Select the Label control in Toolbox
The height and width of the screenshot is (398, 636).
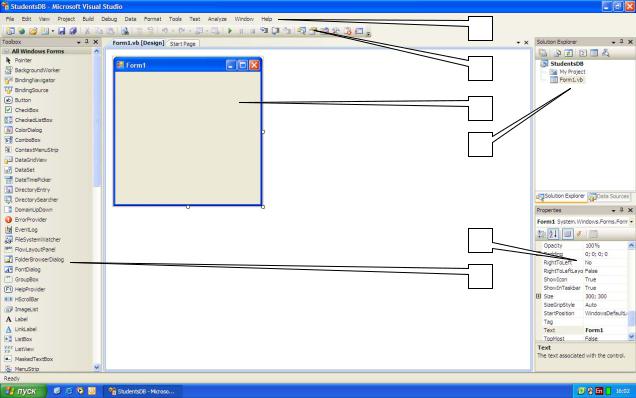click(21, 319)
